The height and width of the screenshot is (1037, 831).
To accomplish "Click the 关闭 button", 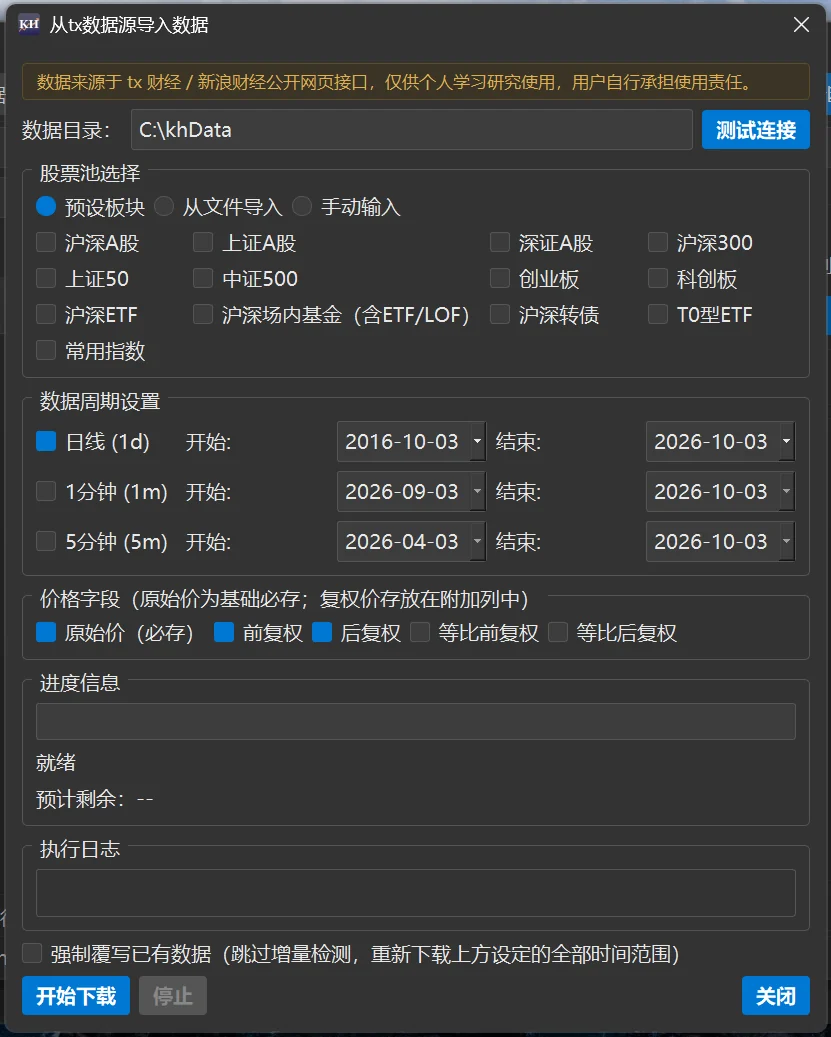I will click(775, 995).
